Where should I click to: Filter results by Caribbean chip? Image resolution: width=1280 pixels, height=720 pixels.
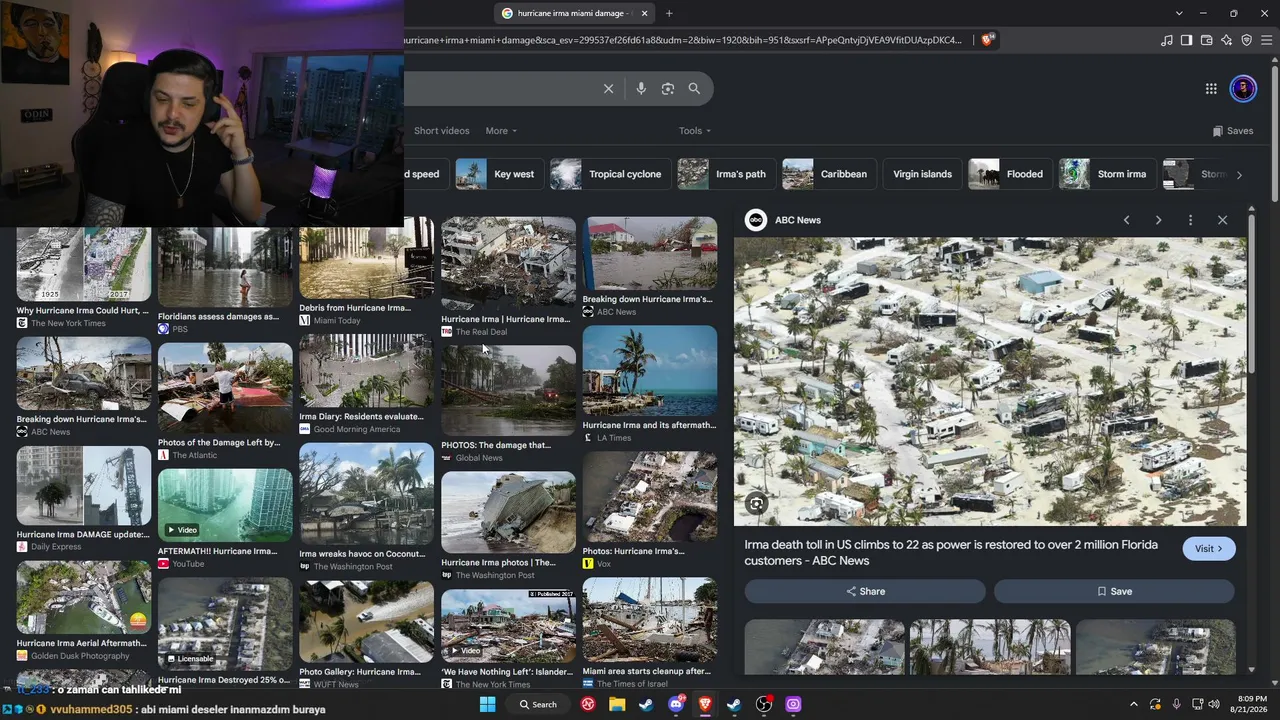(x=827, y=174)
